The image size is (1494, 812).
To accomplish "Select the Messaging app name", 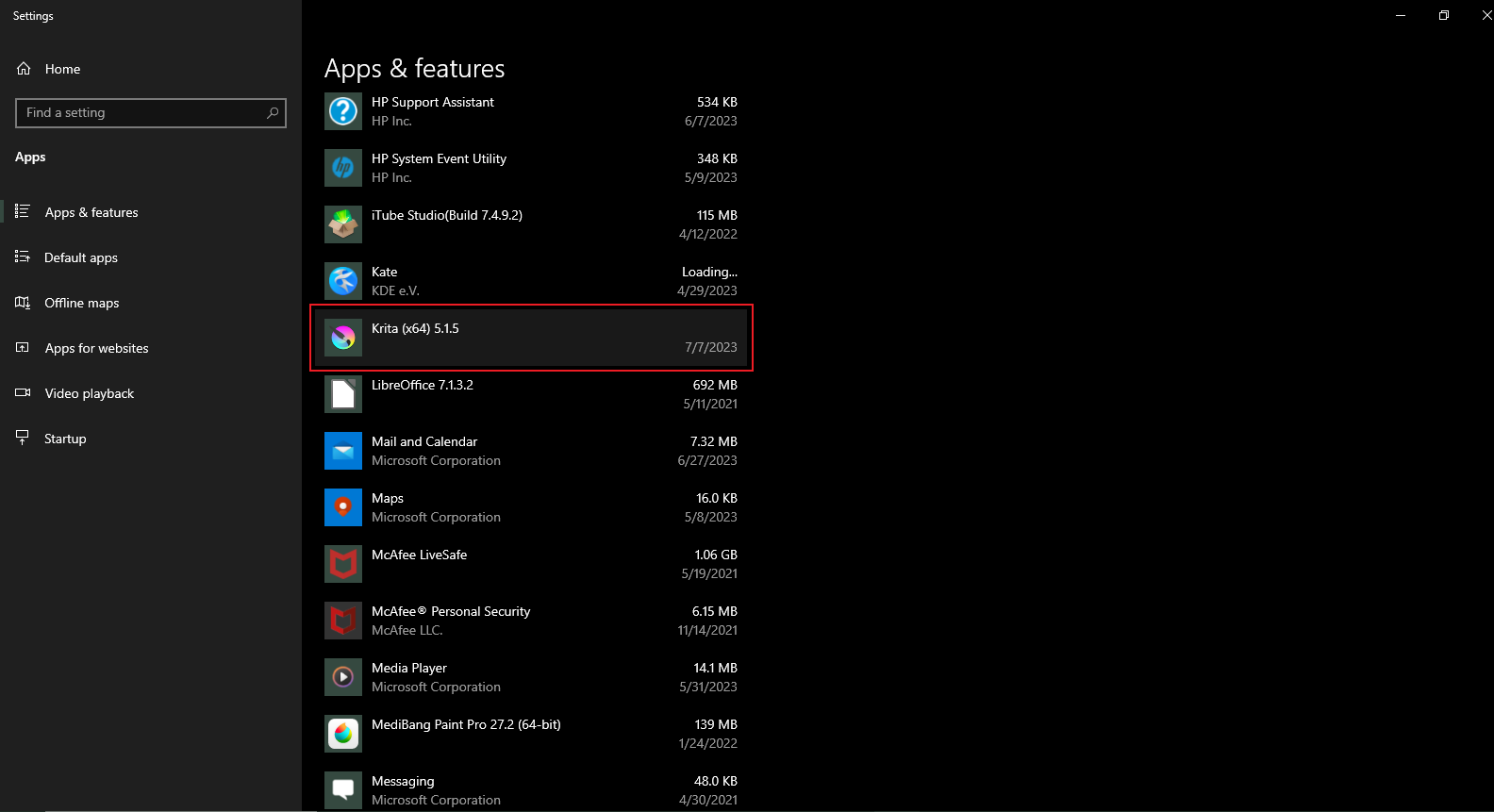I will click(403, 781).
